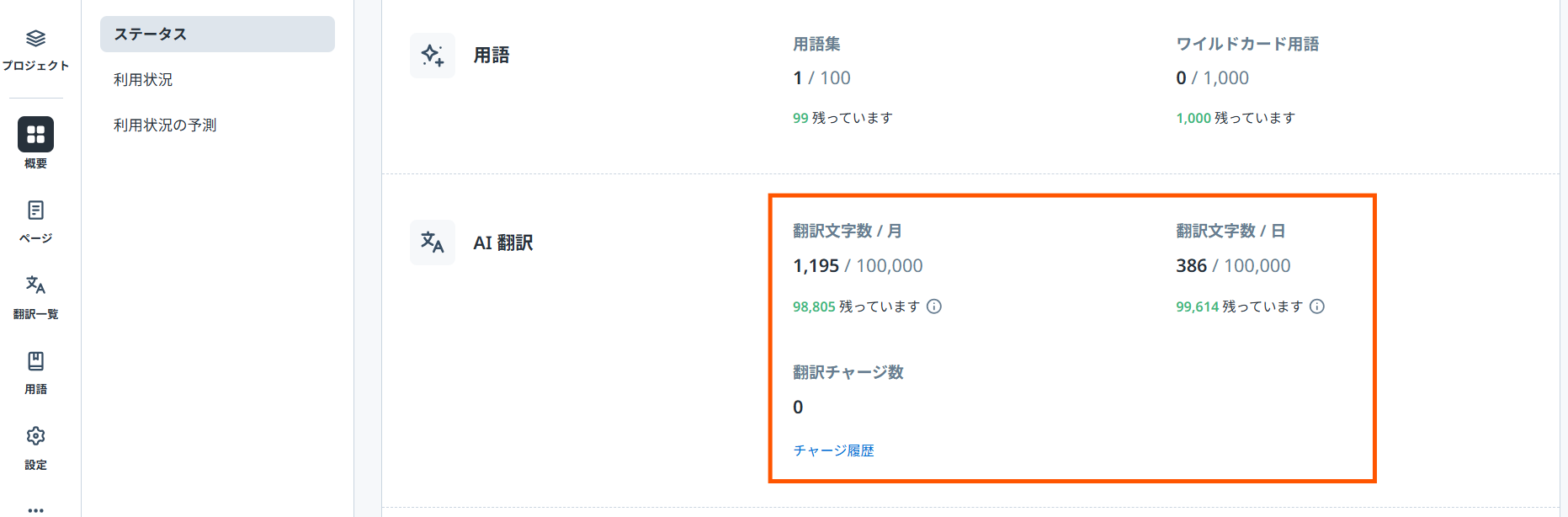This screenshot has height=517, width=1568.
Task: Click the monthly translation count 1,195
Action: [x=816, y=265]
